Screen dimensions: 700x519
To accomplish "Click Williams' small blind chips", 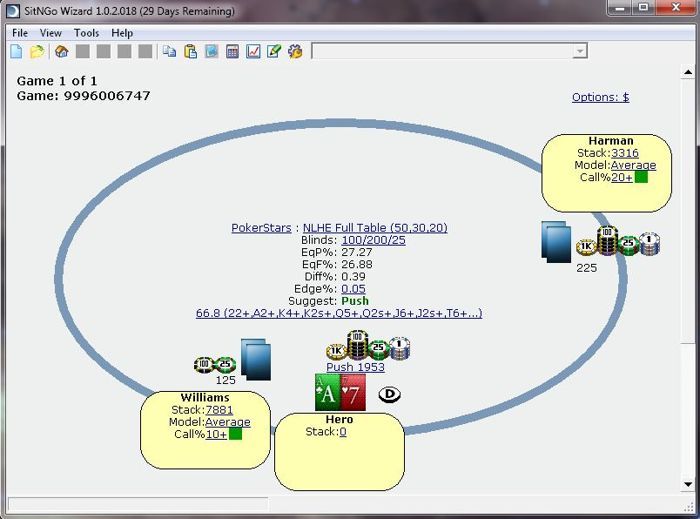I will [215, 365].
